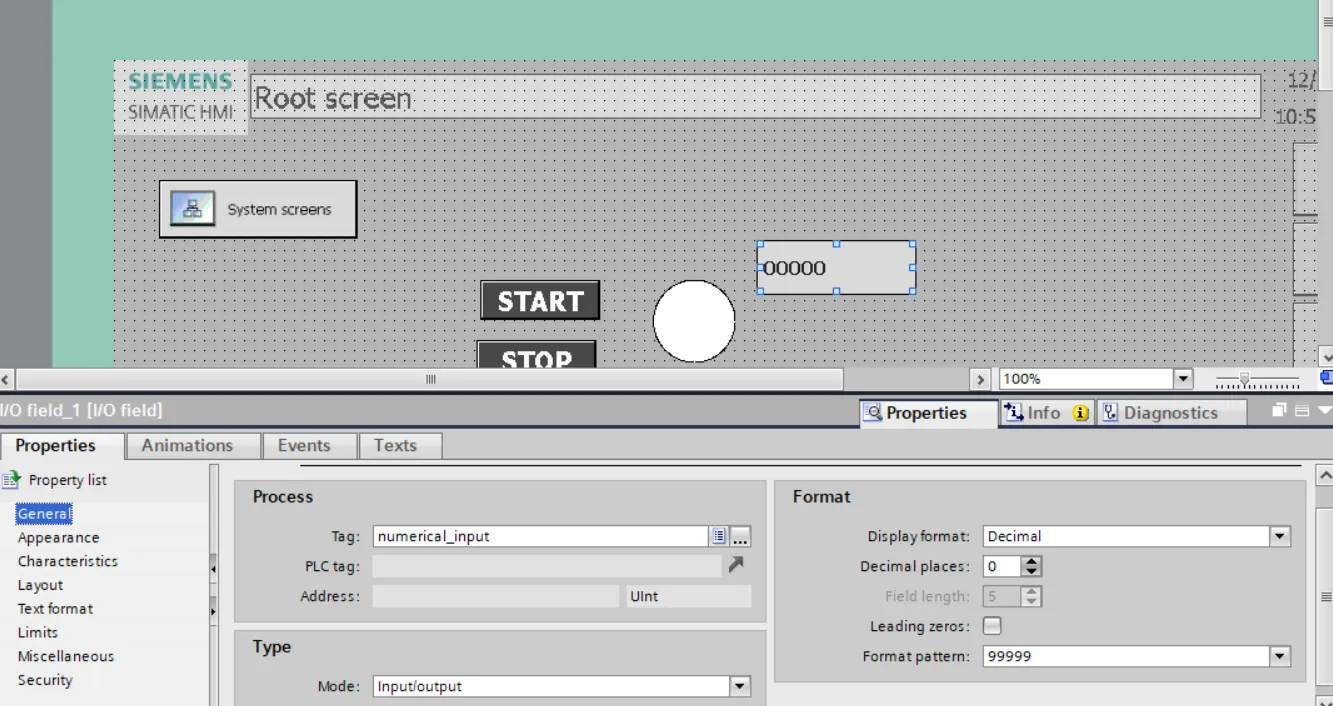Click the Properties magnifier icon

(873, 412)
